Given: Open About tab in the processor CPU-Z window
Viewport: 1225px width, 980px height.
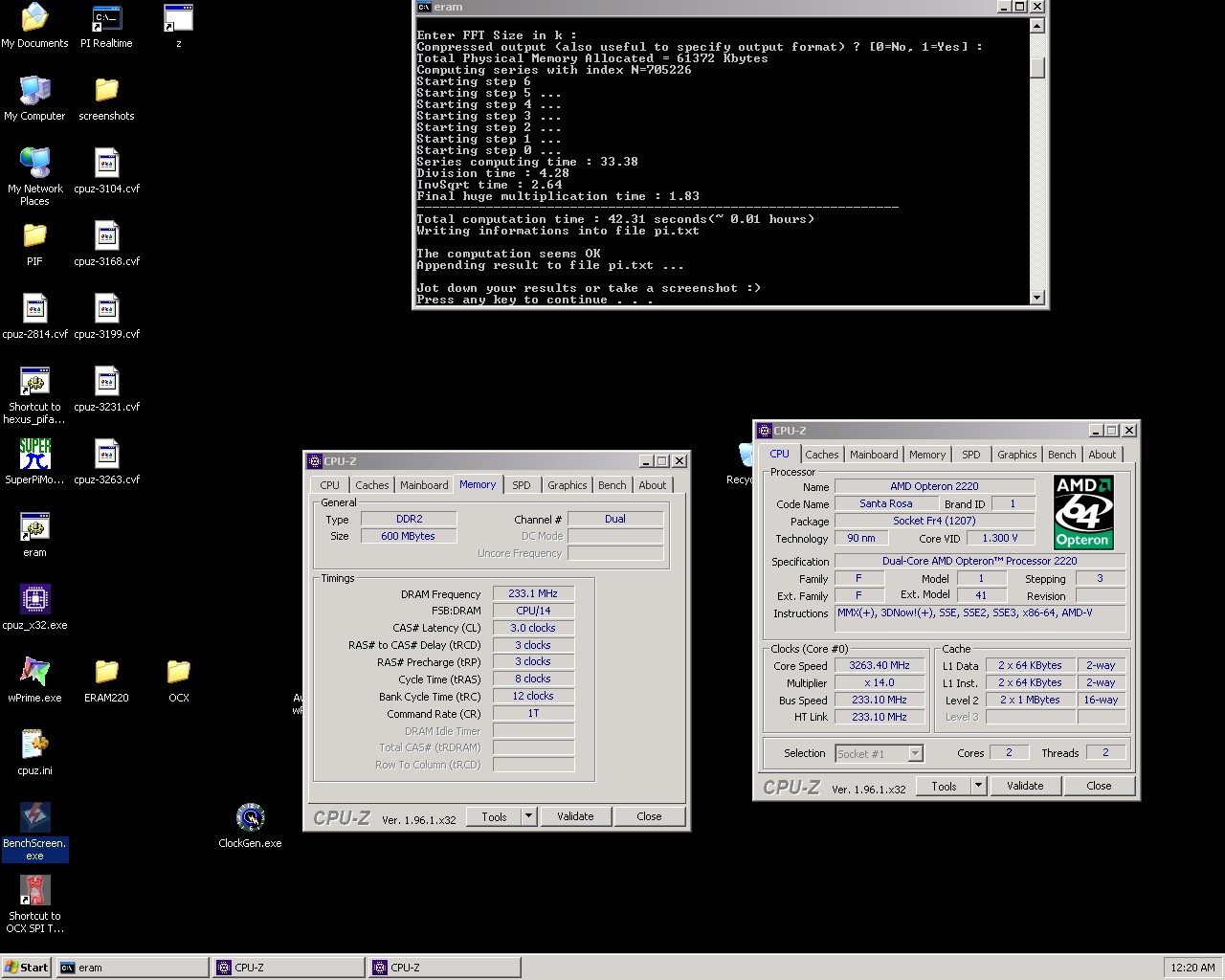Looking at the screenshot, I should click(1102, 455).
